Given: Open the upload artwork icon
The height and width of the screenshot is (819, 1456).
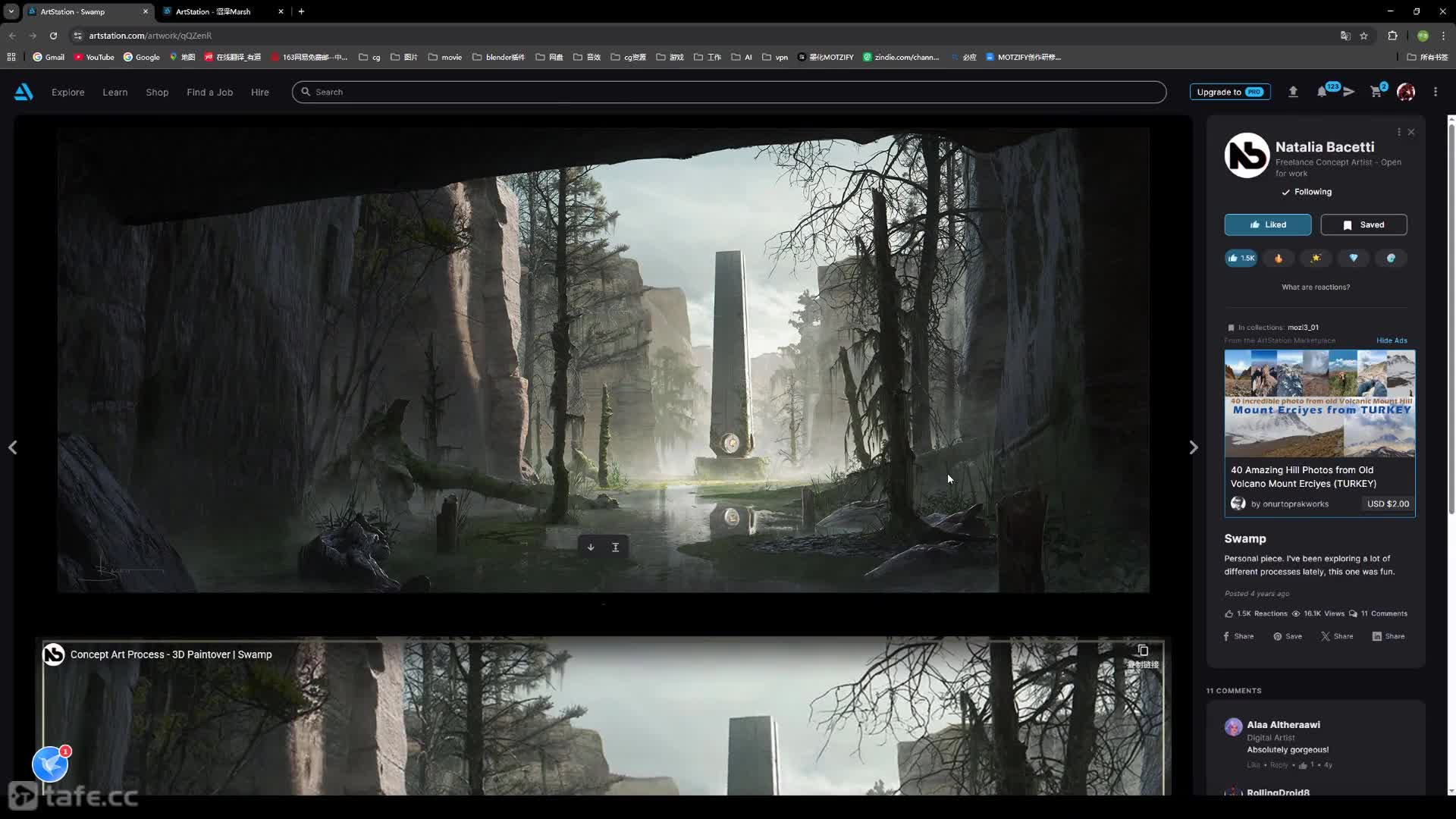Looking at the screenshot, I should [x=1293, y=92].
